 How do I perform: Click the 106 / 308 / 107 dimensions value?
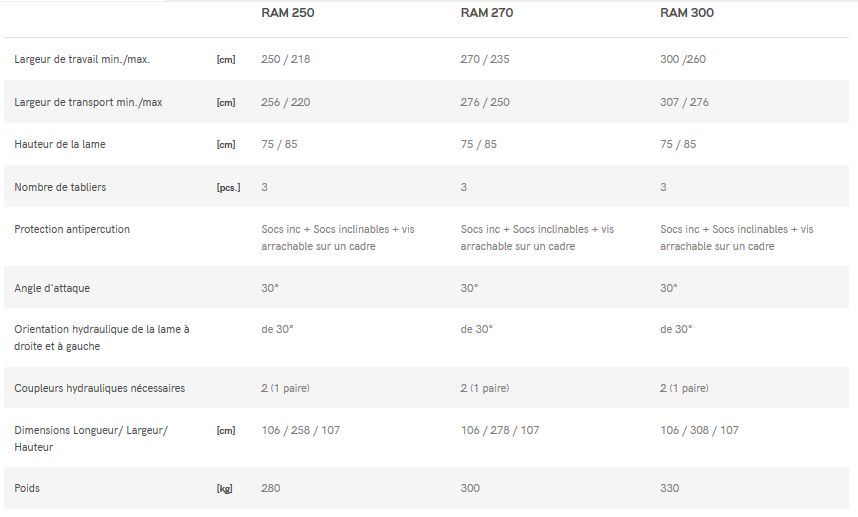tap(699, 430)
